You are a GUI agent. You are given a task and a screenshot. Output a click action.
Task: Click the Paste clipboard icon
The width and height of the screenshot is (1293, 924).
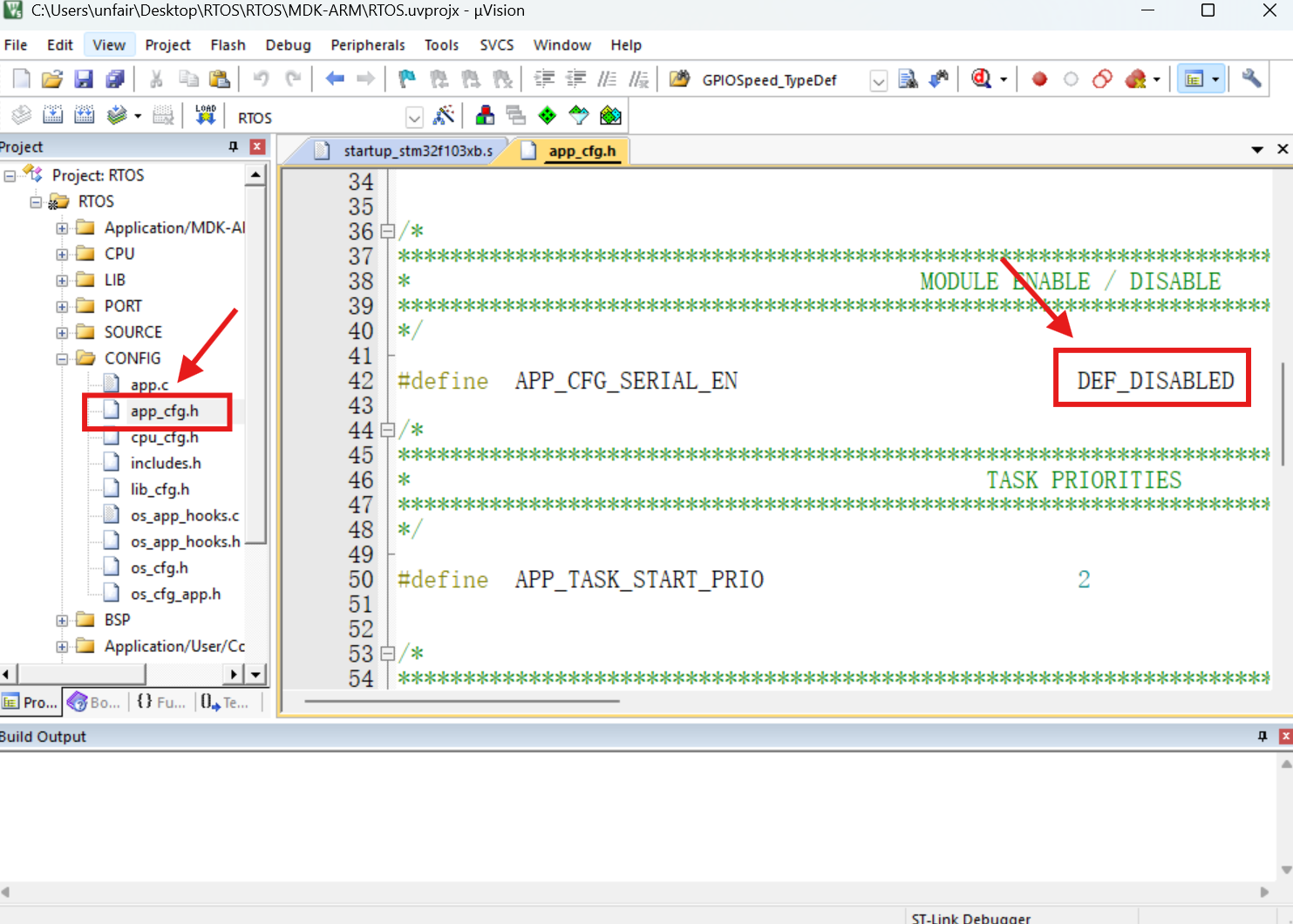[x=220, y=79]
